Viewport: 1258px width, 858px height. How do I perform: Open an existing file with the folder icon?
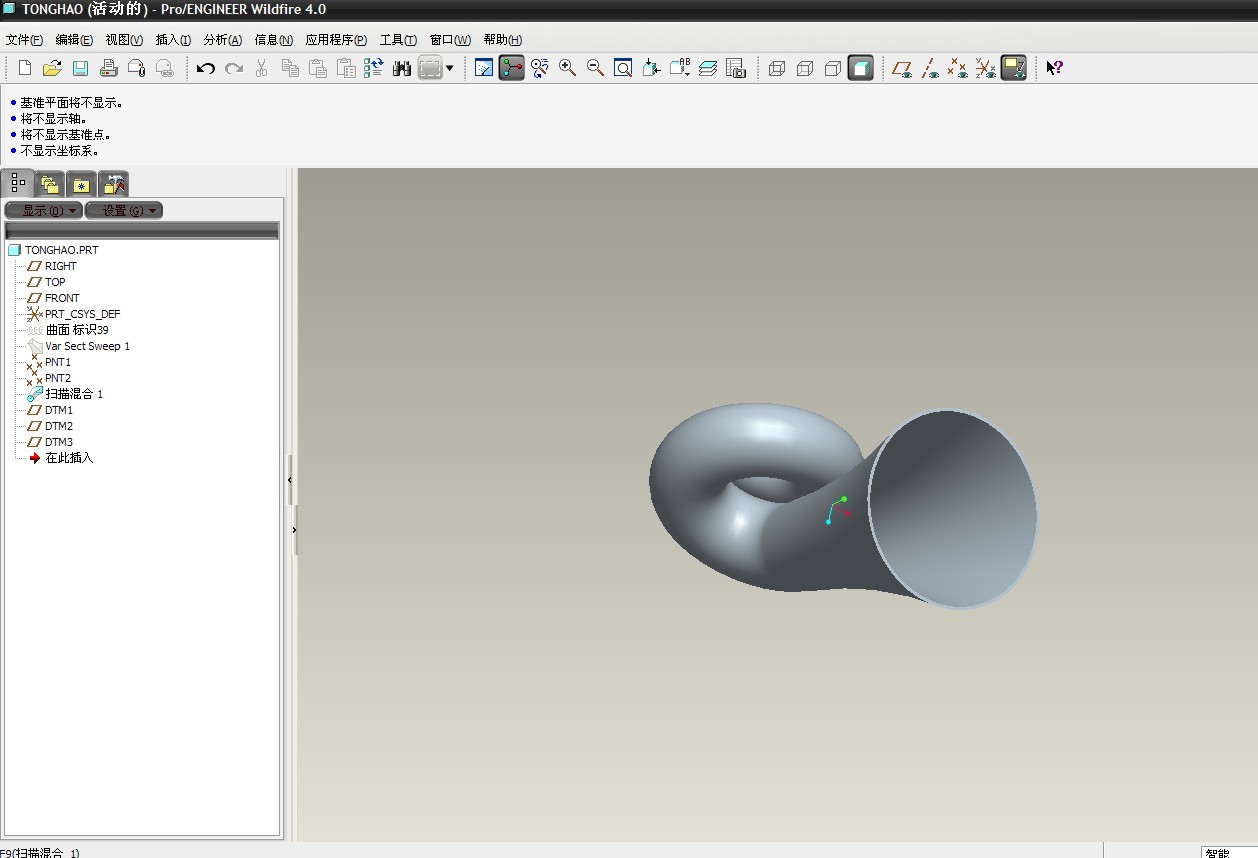[53, 68]
